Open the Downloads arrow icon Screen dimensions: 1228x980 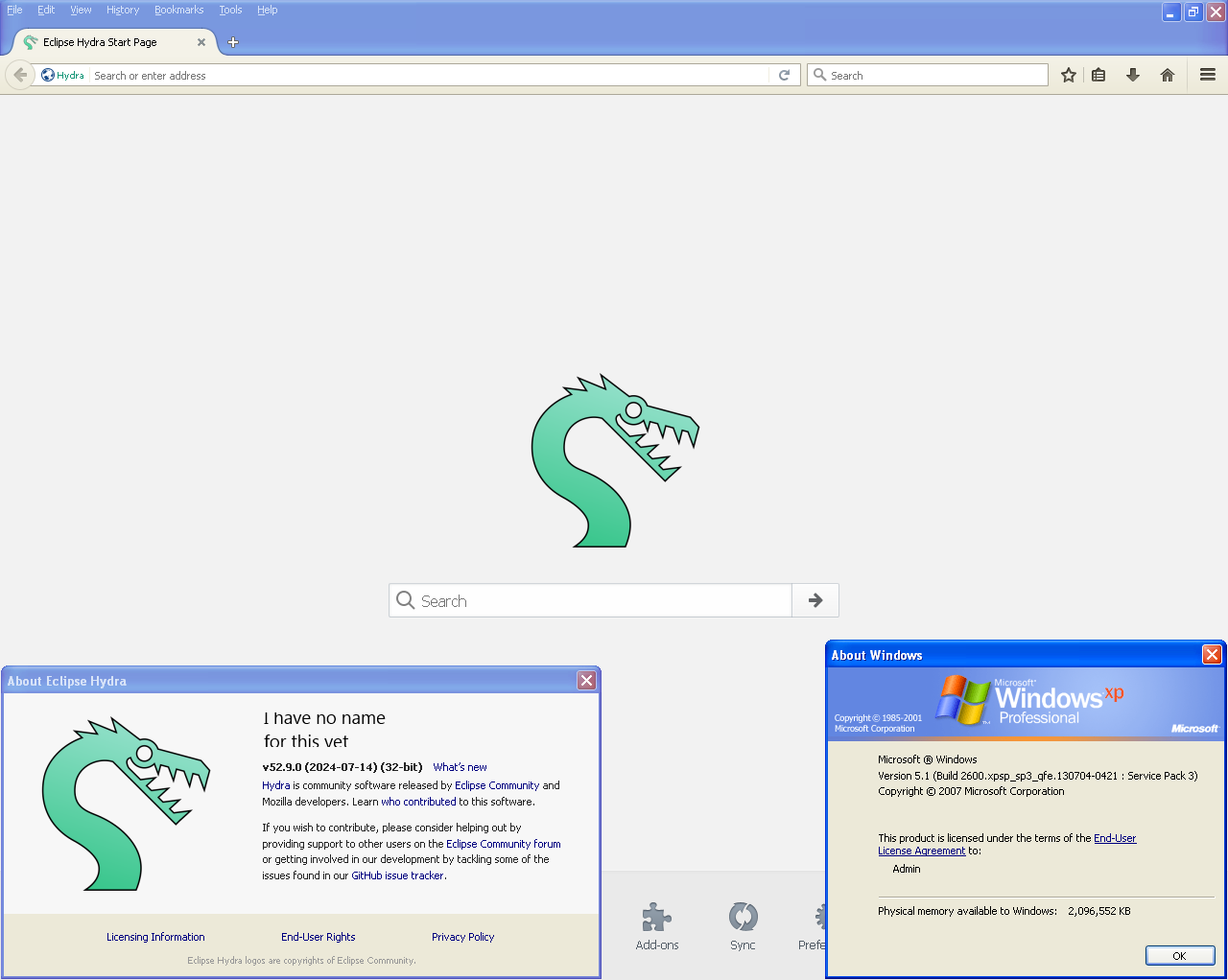click(1133, 75)
